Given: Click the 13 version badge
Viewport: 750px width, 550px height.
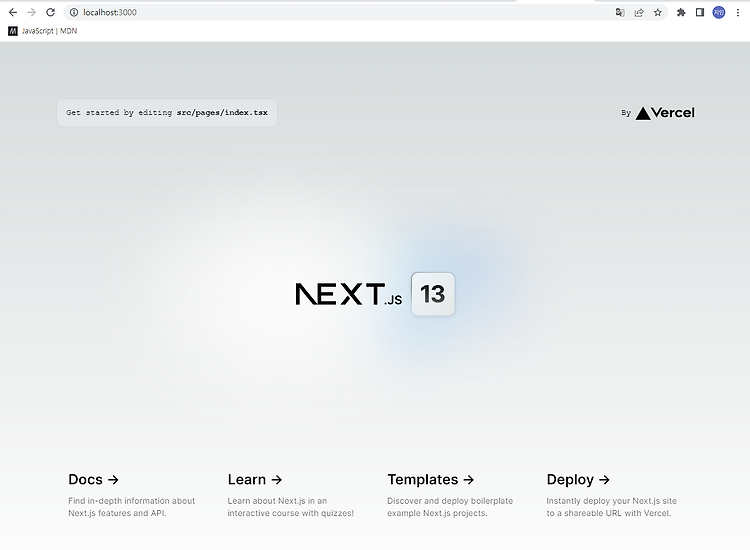Looking at the screenshot, I should 433,294.
